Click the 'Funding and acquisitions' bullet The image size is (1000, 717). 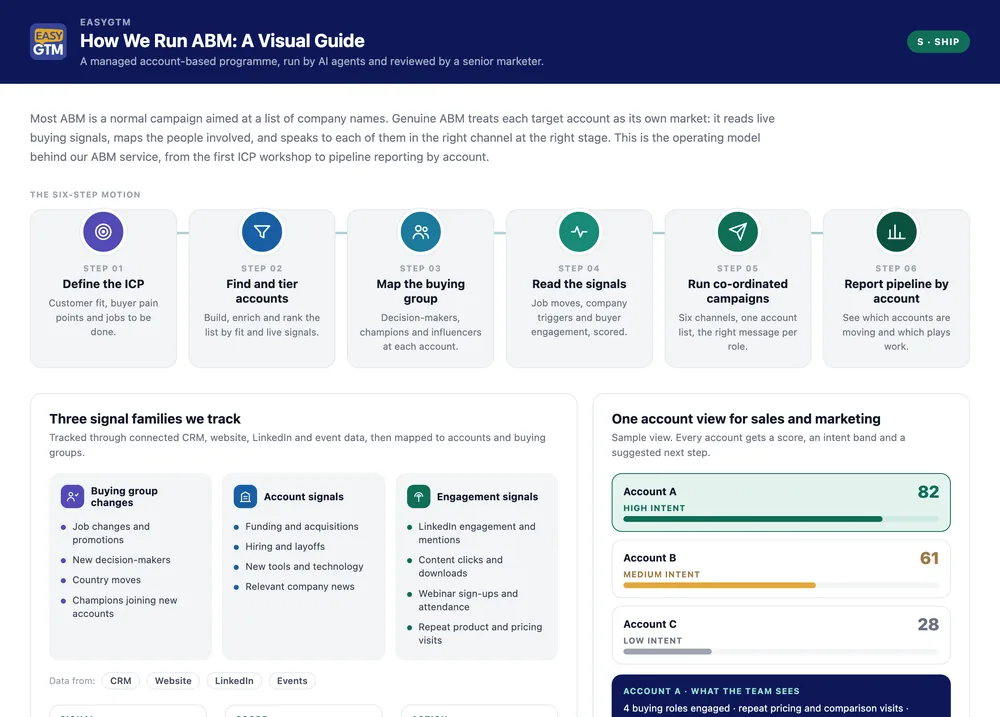(302, 526)
